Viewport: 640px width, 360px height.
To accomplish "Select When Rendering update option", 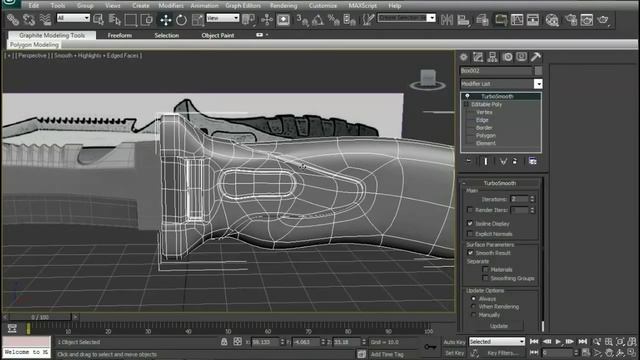I will (473, 307).
